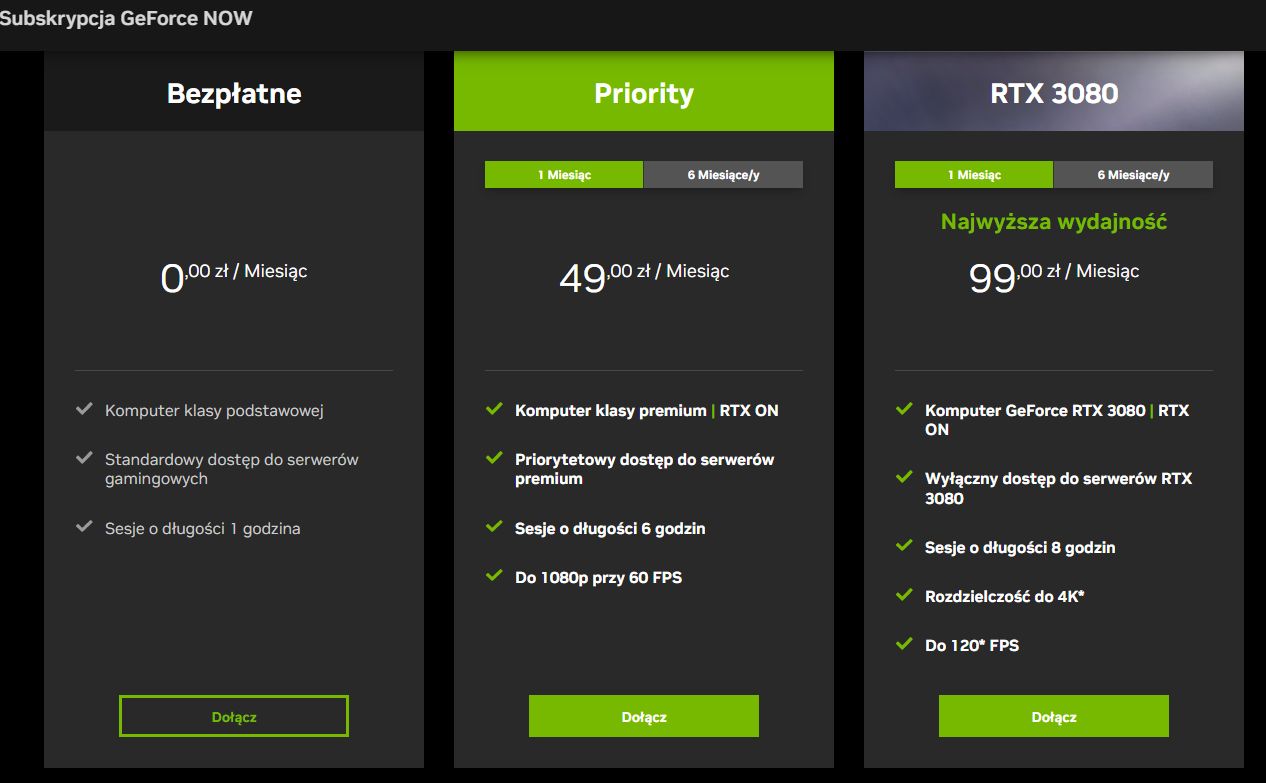
Task: Click checkmark beside Sesje o długości 8 godzin
Action: click(904, 545)
